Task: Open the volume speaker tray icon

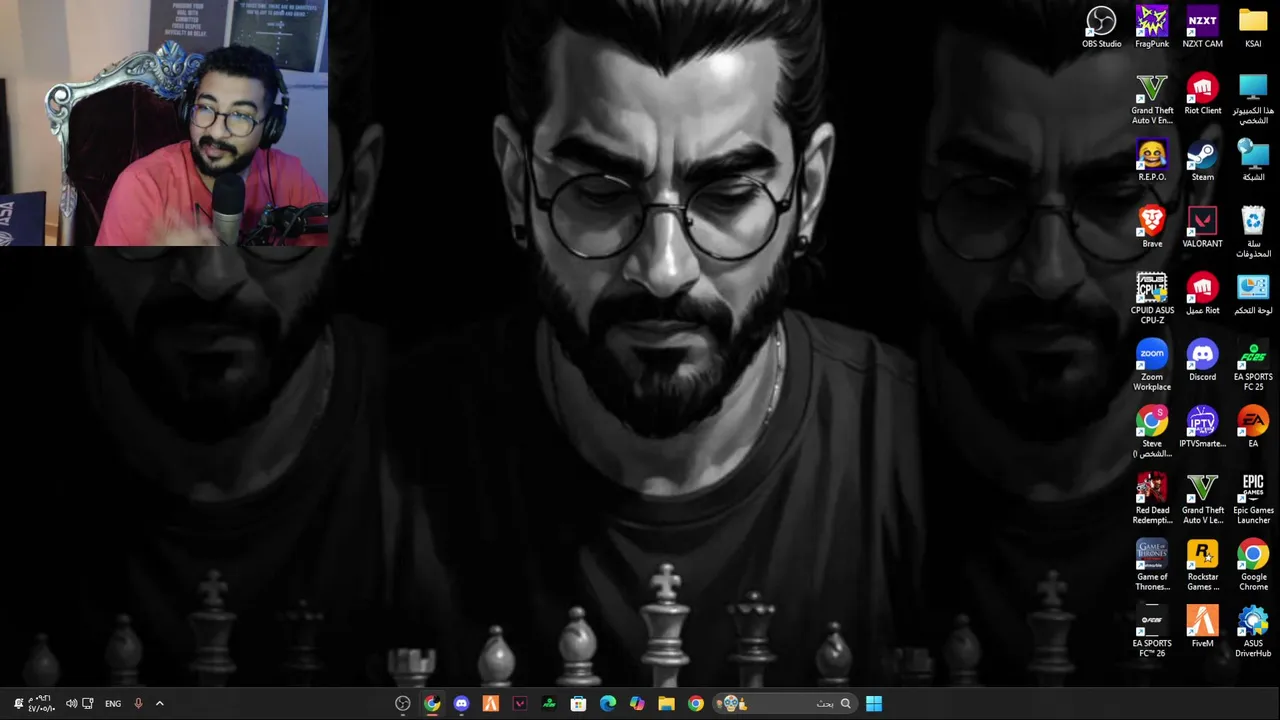Action: 71,704
